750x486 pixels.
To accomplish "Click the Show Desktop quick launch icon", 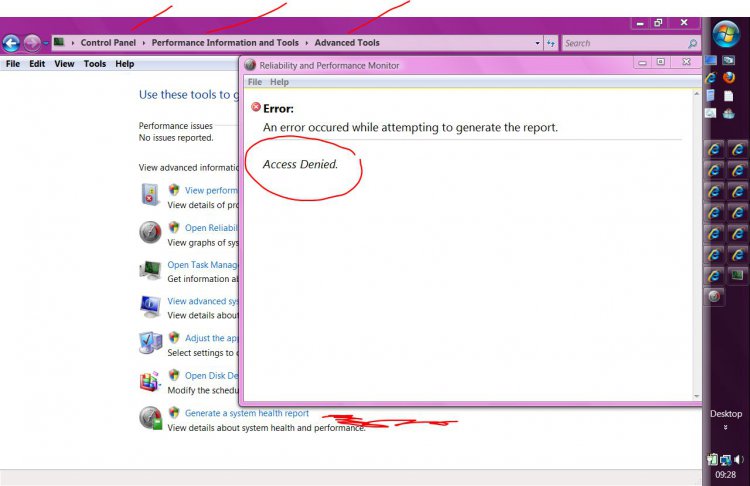I will (711, 60).
